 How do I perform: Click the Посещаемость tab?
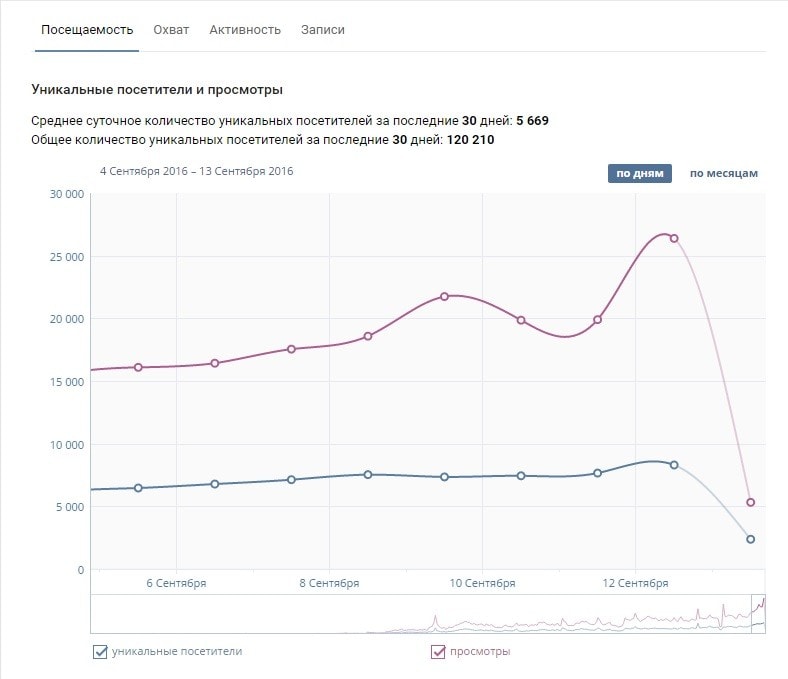87,30
